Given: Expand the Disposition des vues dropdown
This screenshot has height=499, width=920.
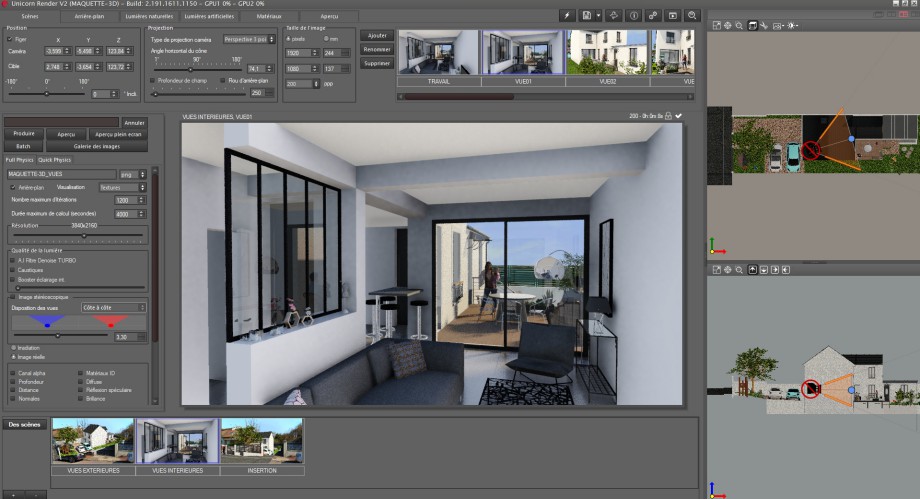Looking at the screenshot, I should click(113, 307).
